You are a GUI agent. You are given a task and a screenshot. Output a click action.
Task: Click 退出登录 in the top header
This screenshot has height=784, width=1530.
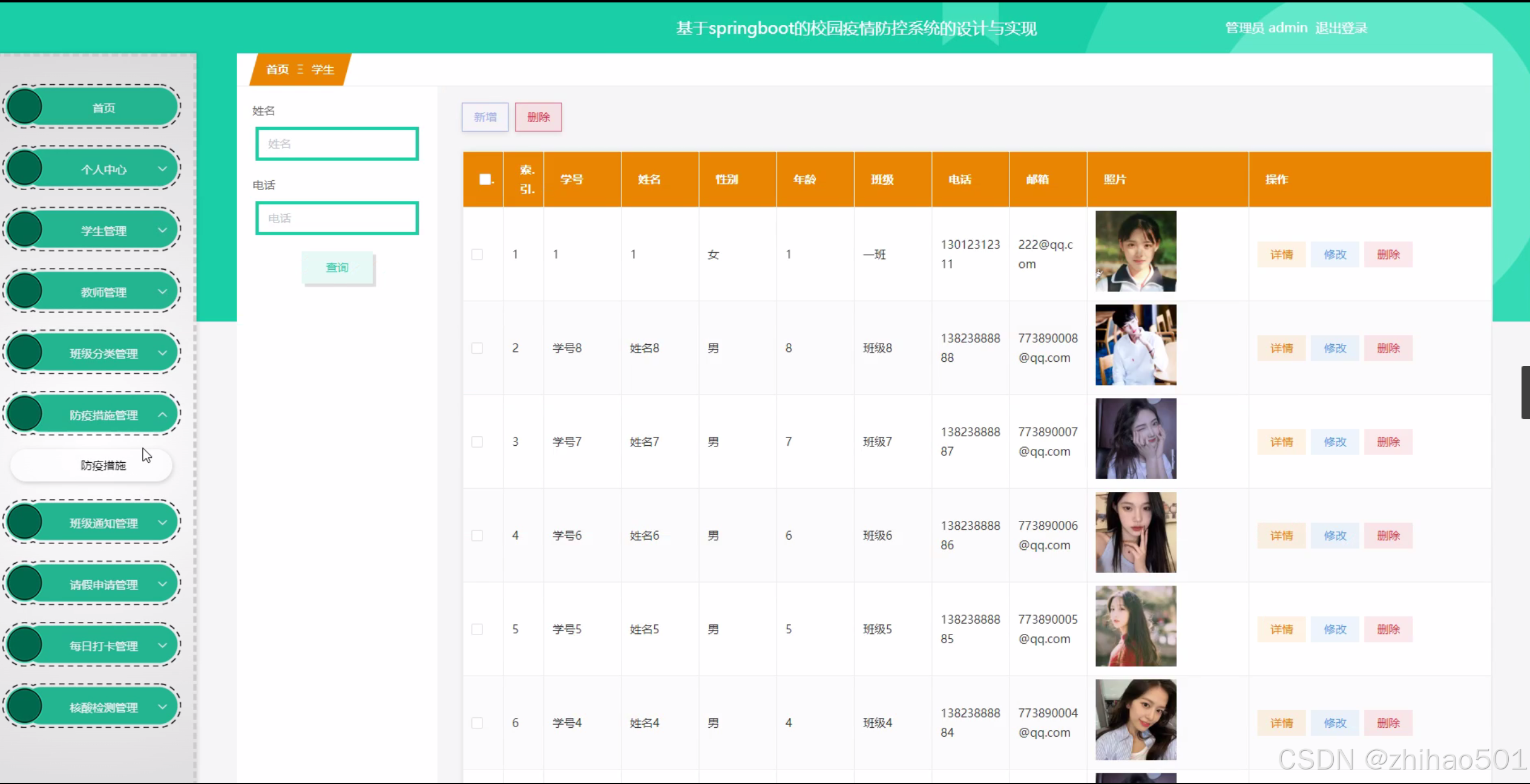point(1341,28)
